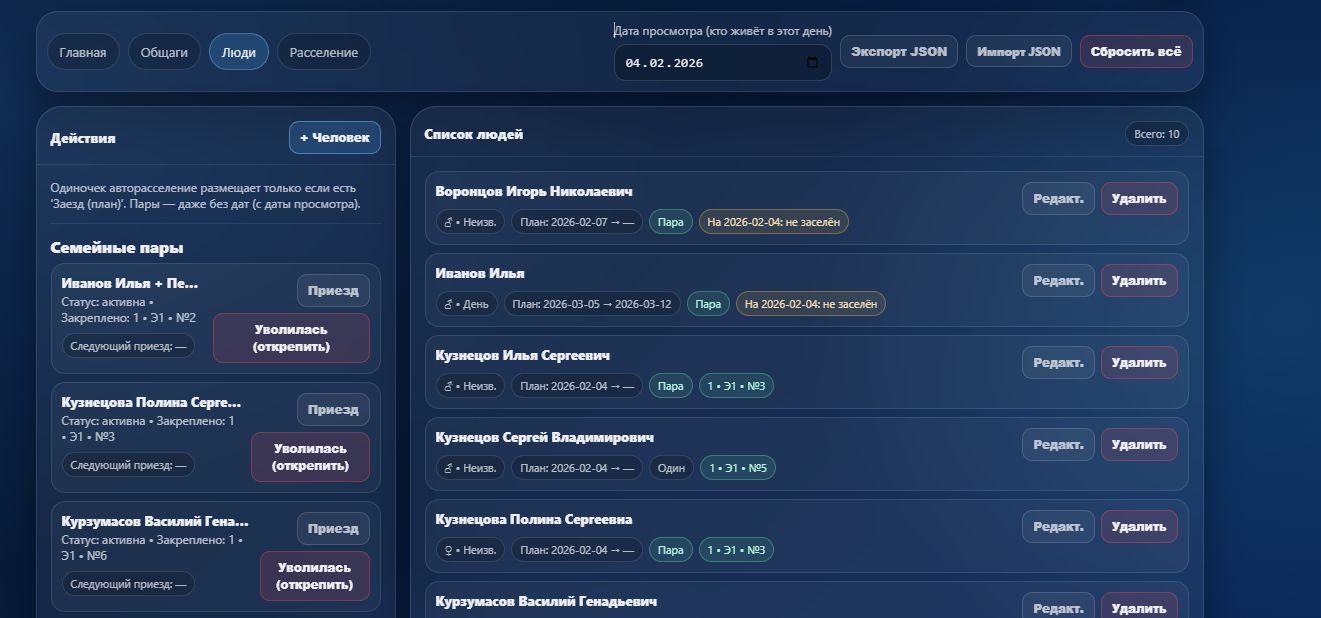Add a person with + Человек button
The image size is (1321, 618).
tap(334, 138)
